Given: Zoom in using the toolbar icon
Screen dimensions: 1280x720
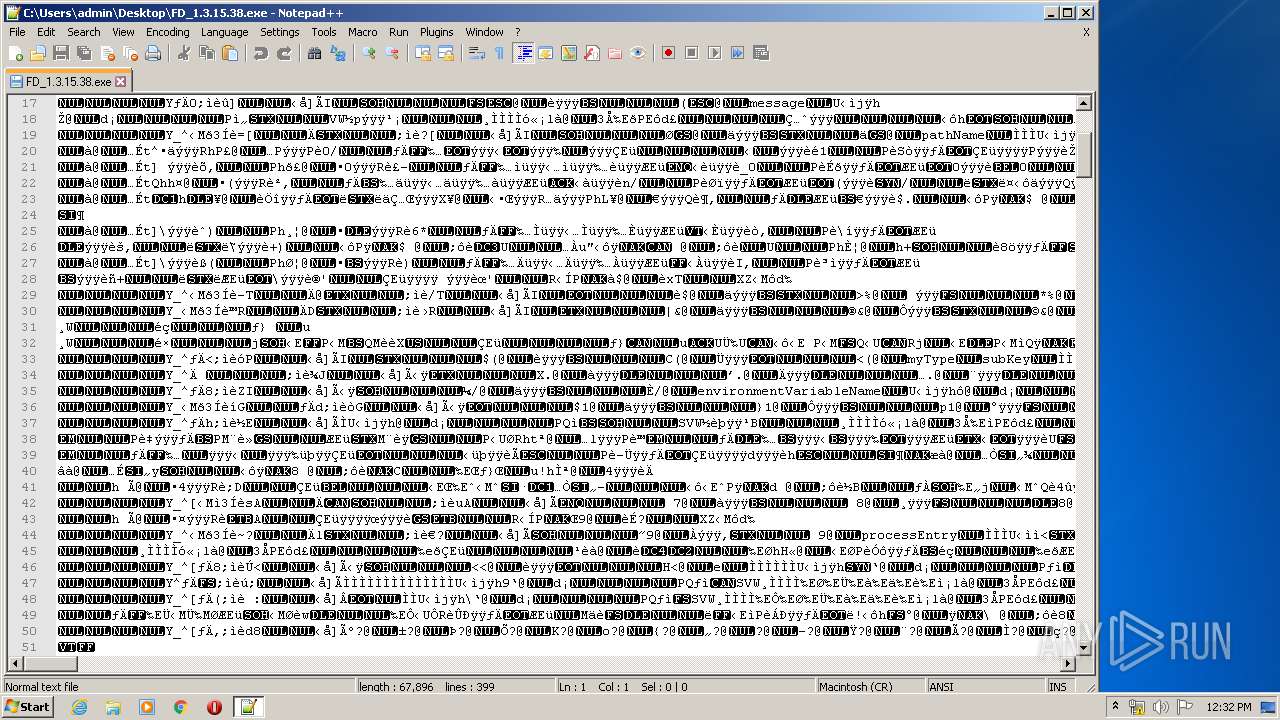Looking at the screenshot, I should click(369, 53).
